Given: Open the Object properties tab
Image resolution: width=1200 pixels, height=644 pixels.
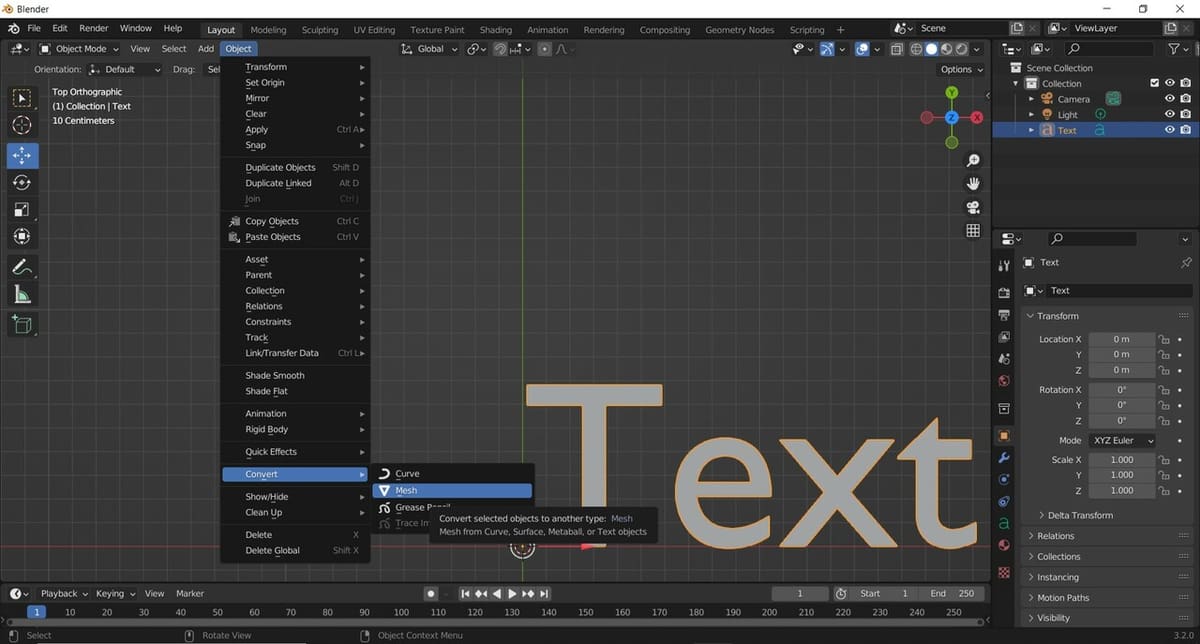Looking at the screenshot, I should click(x=1004, y=435).
